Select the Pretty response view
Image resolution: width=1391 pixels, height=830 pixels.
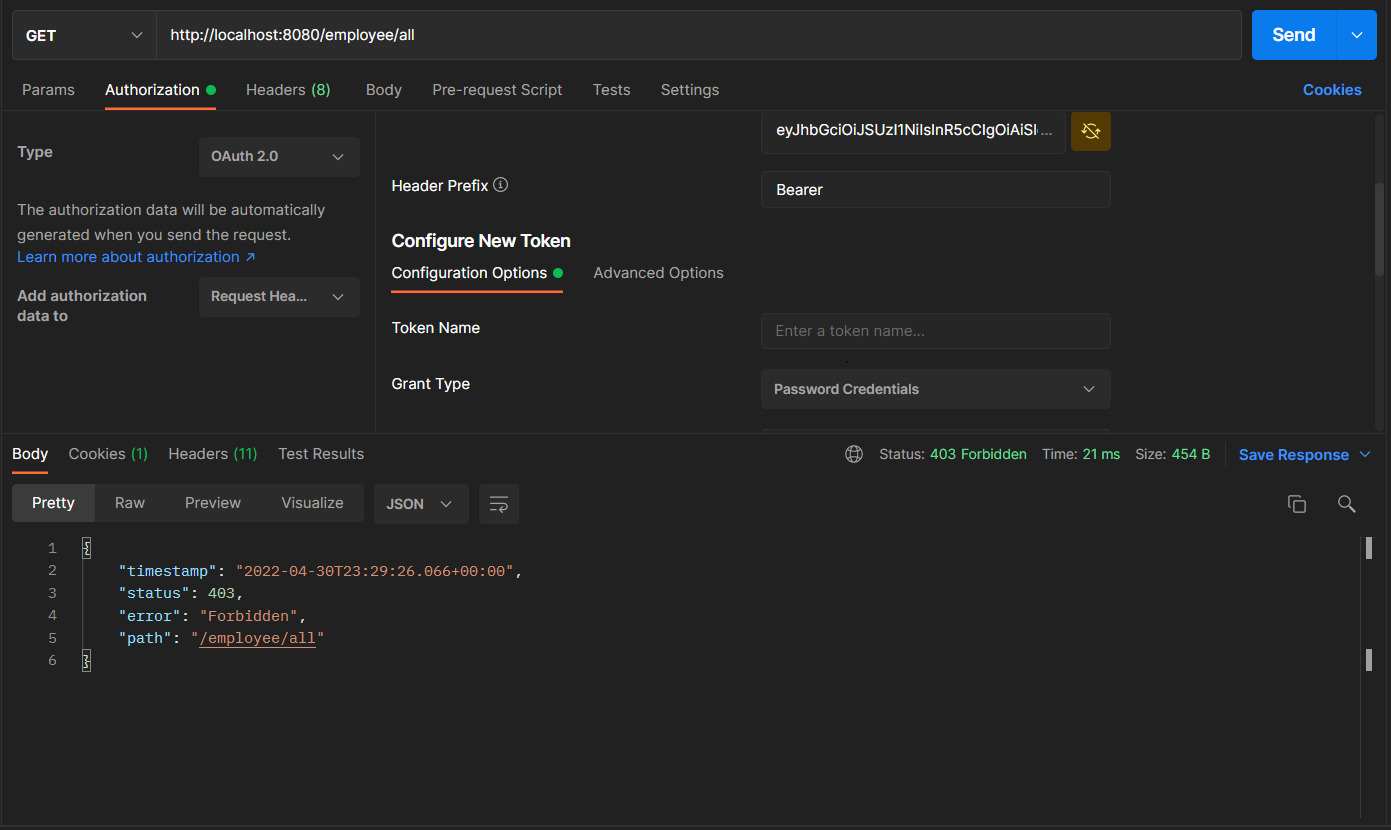click(53, 503)
